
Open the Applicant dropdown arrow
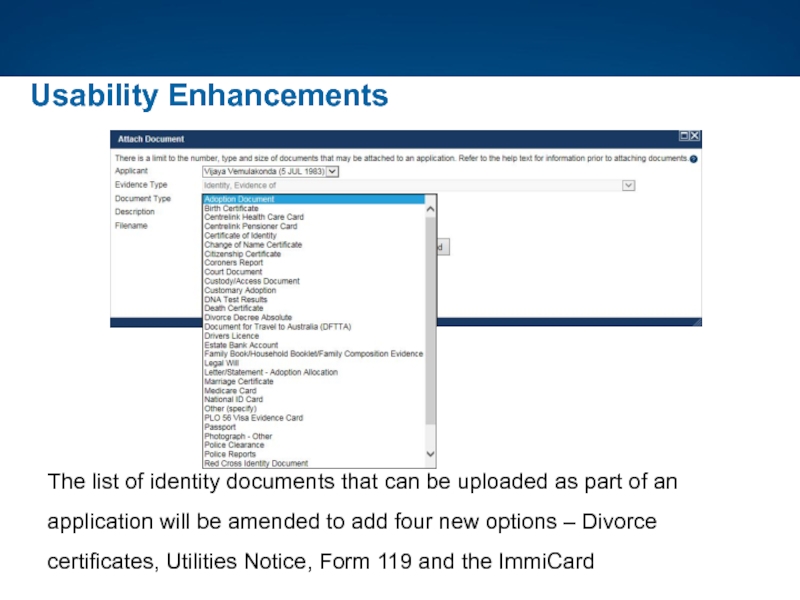333,171
